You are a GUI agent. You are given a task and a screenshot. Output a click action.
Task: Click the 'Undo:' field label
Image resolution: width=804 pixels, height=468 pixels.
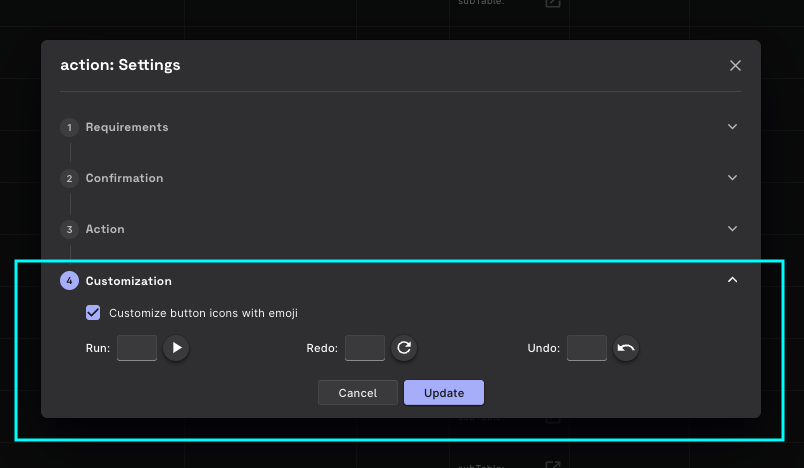point(544,348)
